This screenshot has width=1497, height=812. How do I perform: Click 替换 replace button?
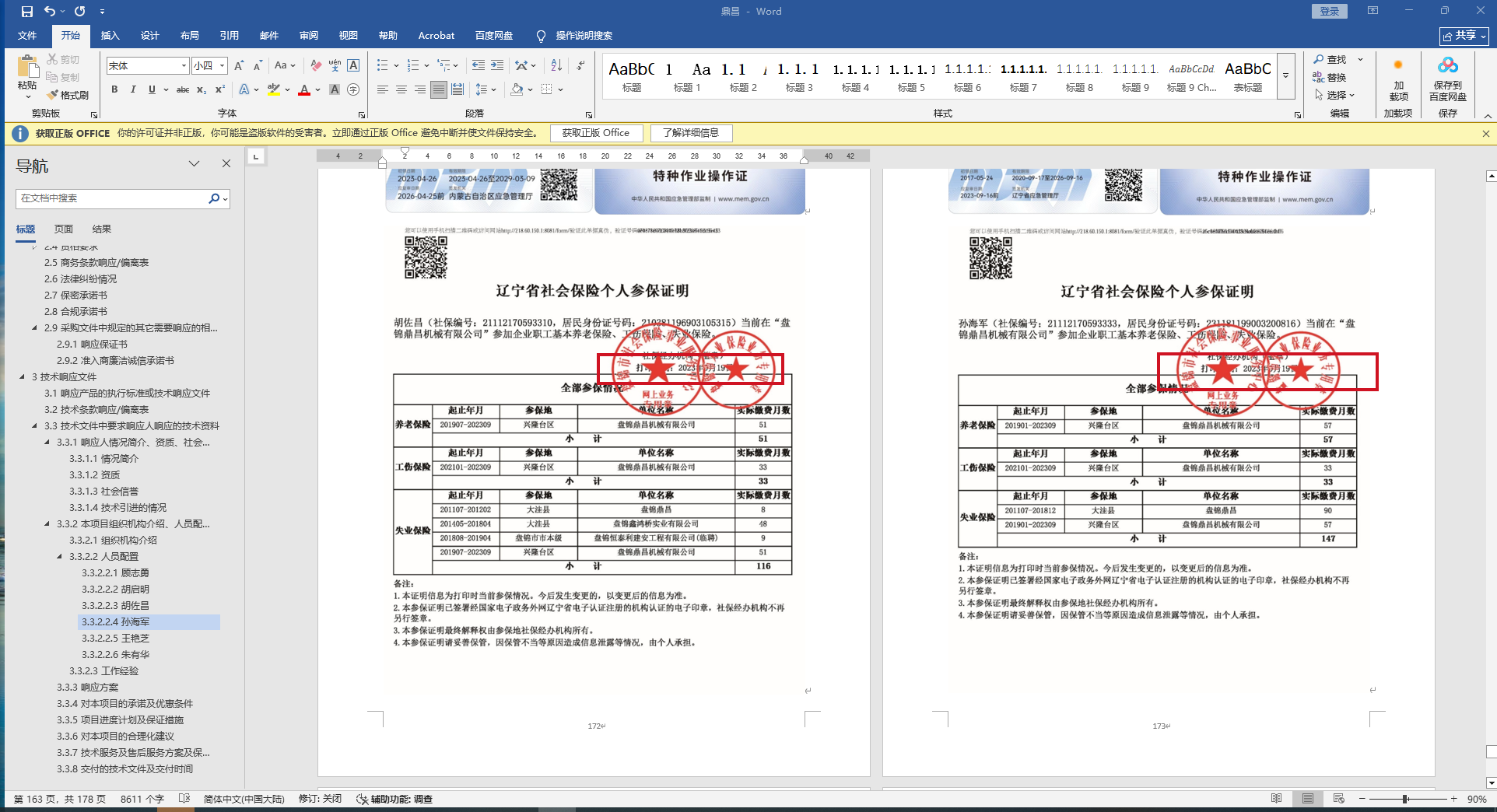[x=1330, y=77]
